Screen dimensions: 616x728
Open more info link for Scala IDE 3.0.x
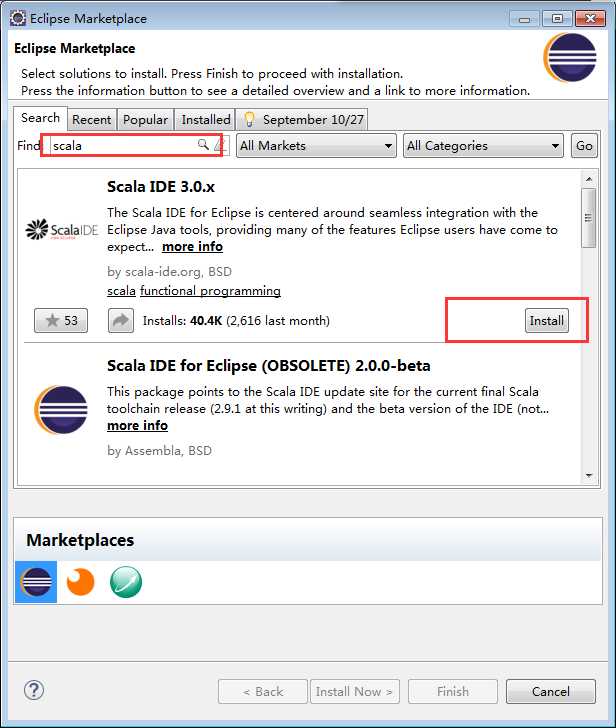tap(192, 247)
